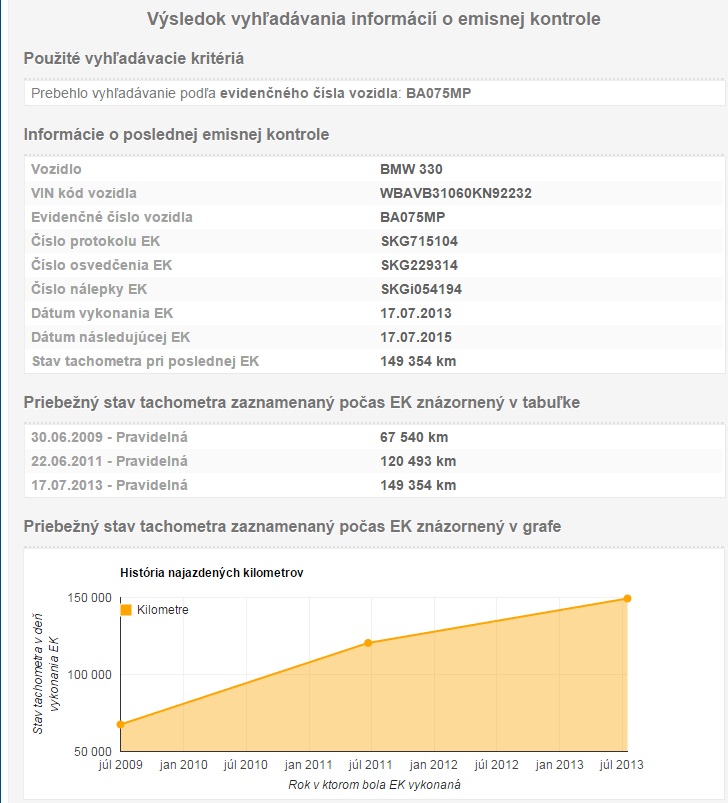Click sticker number SKGi054194

pyautogui.click(x=421, y=289)
